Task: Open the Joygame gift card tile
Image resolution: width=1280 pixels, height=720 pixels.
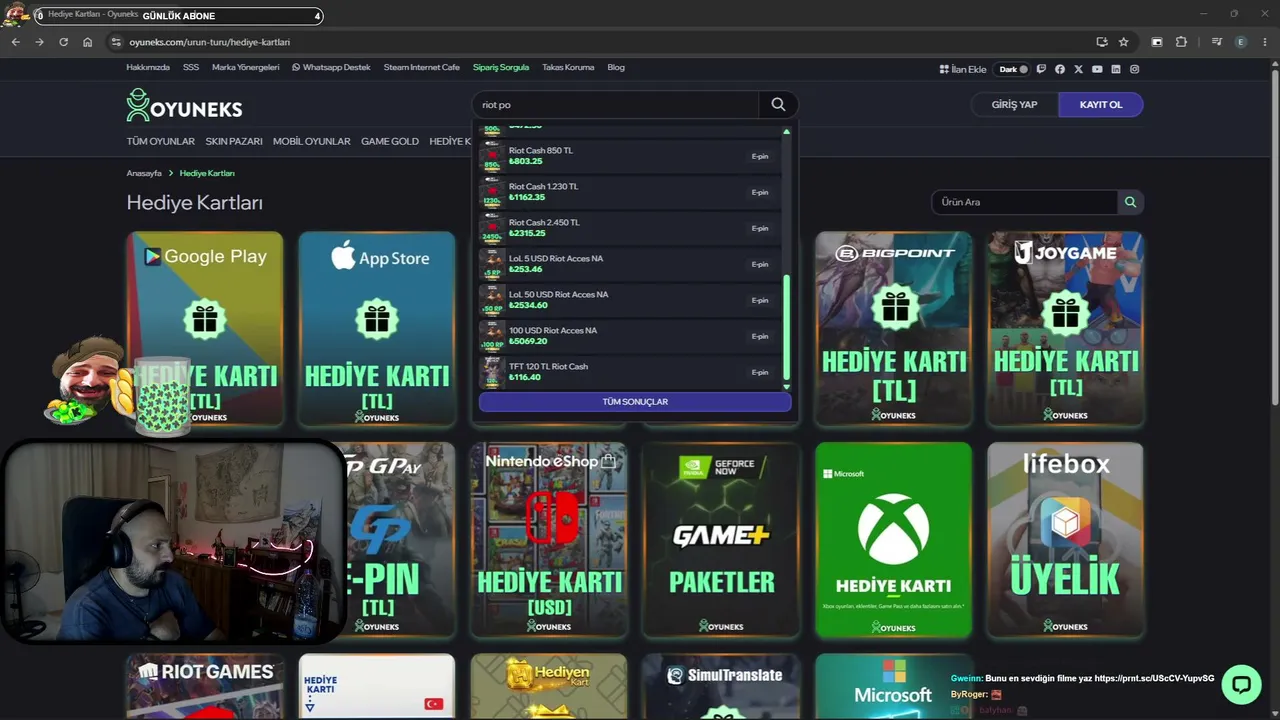Action: [1065, 329]
